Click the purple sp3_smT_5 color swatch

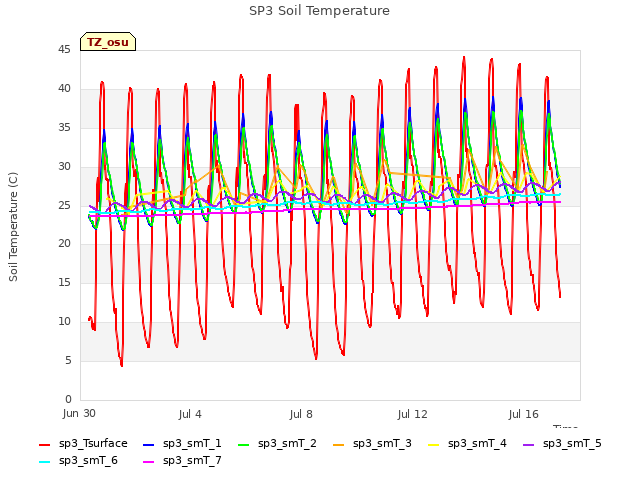[x=529, y=444]
